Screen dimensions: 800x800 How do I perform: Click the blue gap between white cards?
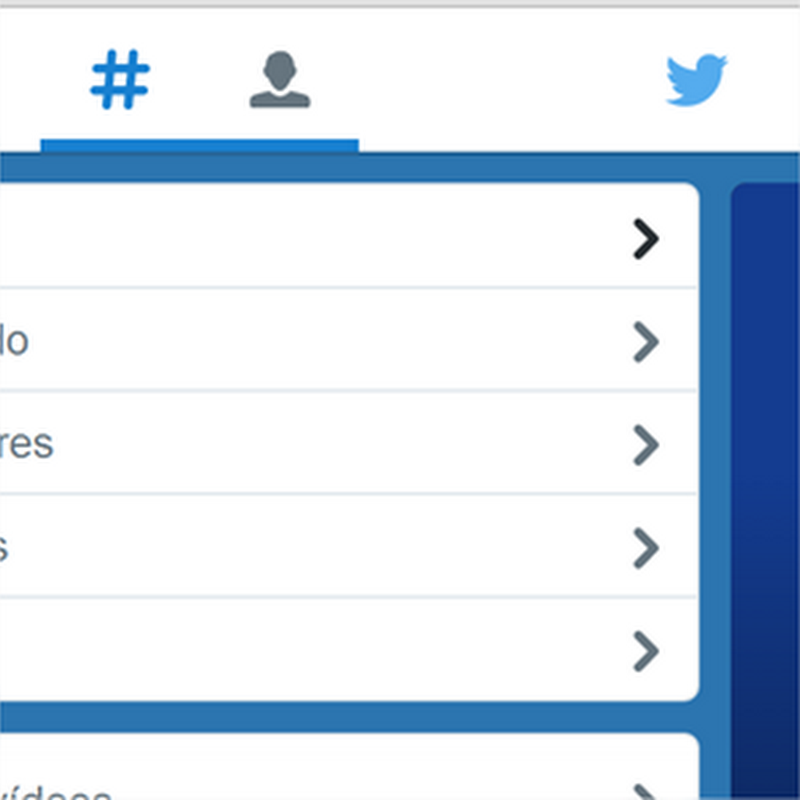pos(349,717)
